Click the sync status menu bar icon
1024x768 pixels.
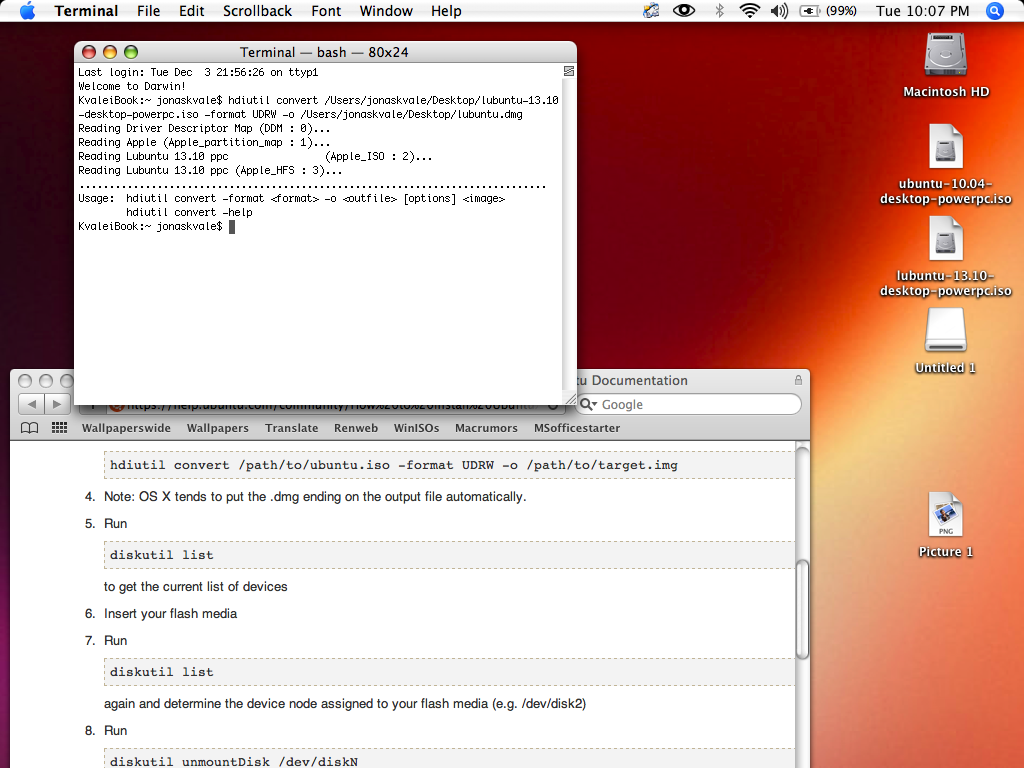651,10
